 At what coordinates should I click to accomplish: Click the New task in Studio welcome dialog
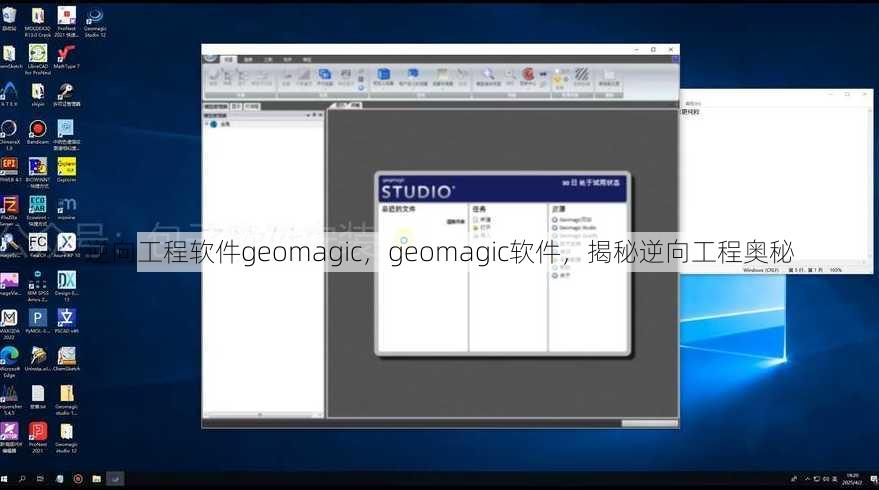pyautogui.click(x=482, y=220)
